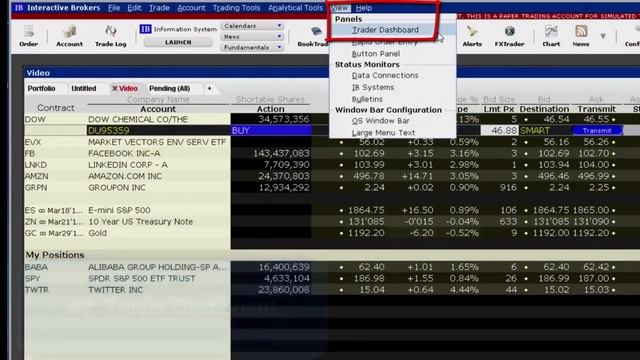The height and width of the screenshot is (360, 640).
Task: Click the Destination column header
Action: point(544,109)
